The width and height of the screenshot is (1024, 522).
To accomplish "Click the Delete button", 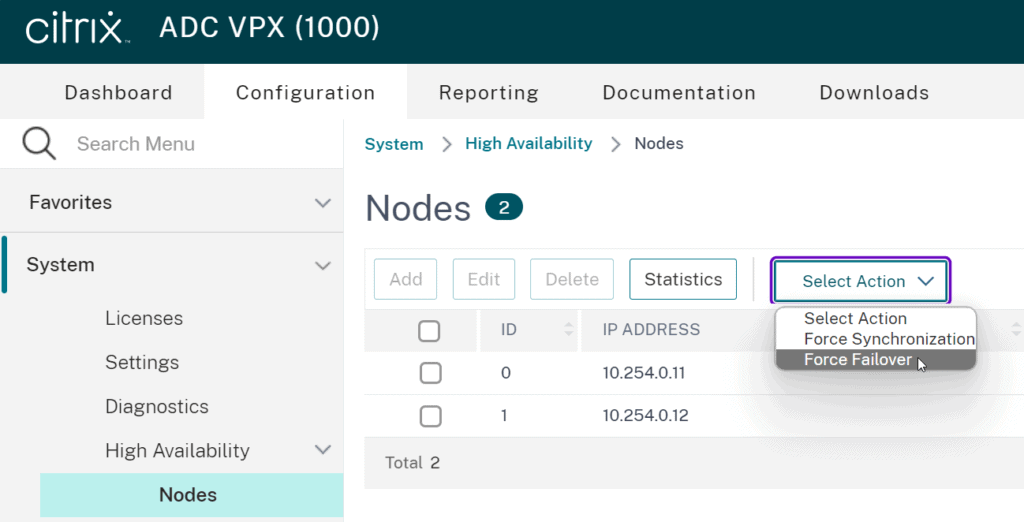I will click(572, 279).
